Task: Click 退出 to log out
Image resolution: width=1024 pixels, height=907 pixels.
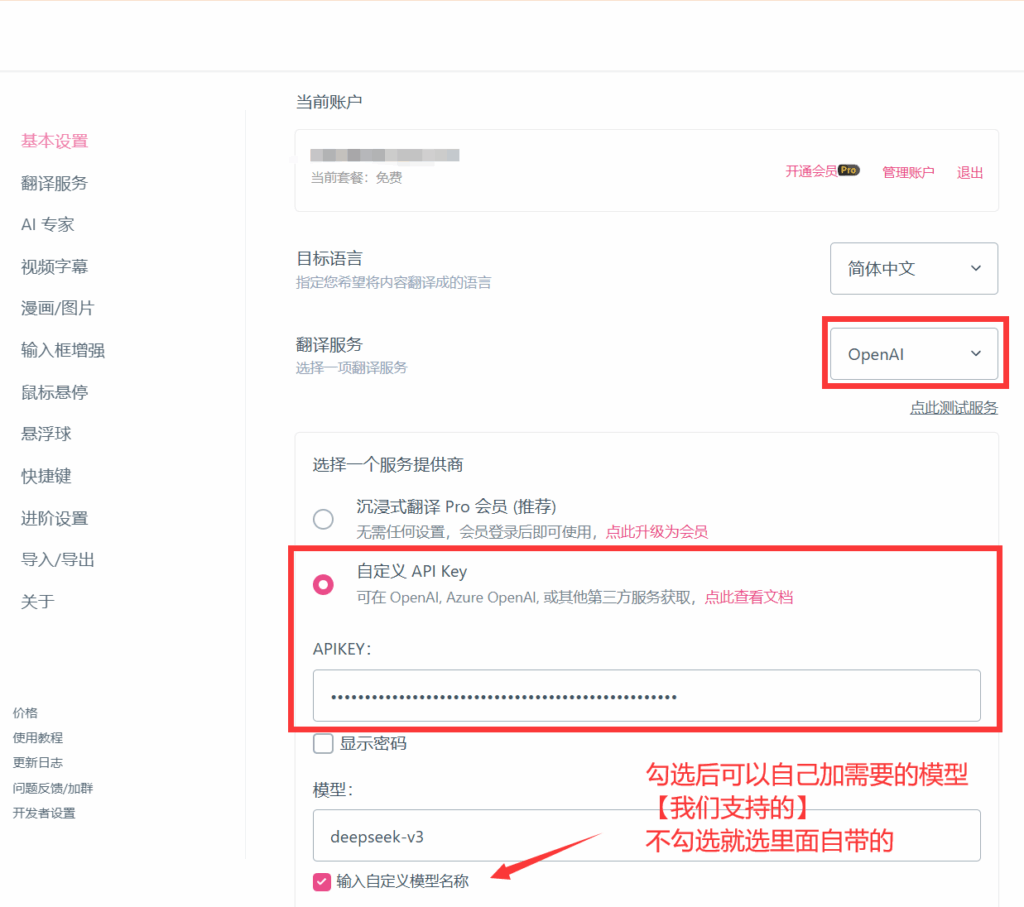Action: click(970, 172)
